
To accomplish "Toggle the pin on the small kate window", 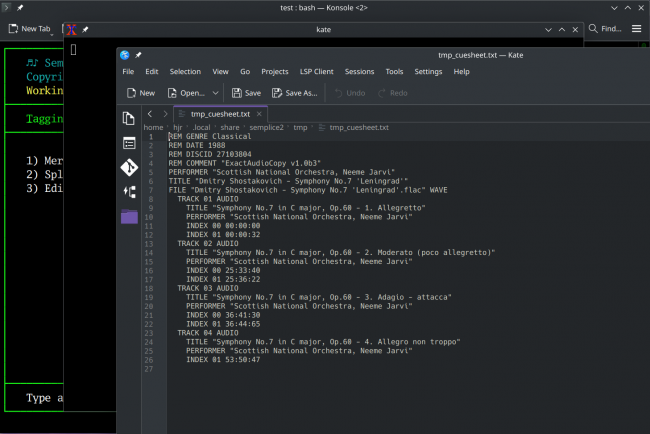I will (86, 30).
